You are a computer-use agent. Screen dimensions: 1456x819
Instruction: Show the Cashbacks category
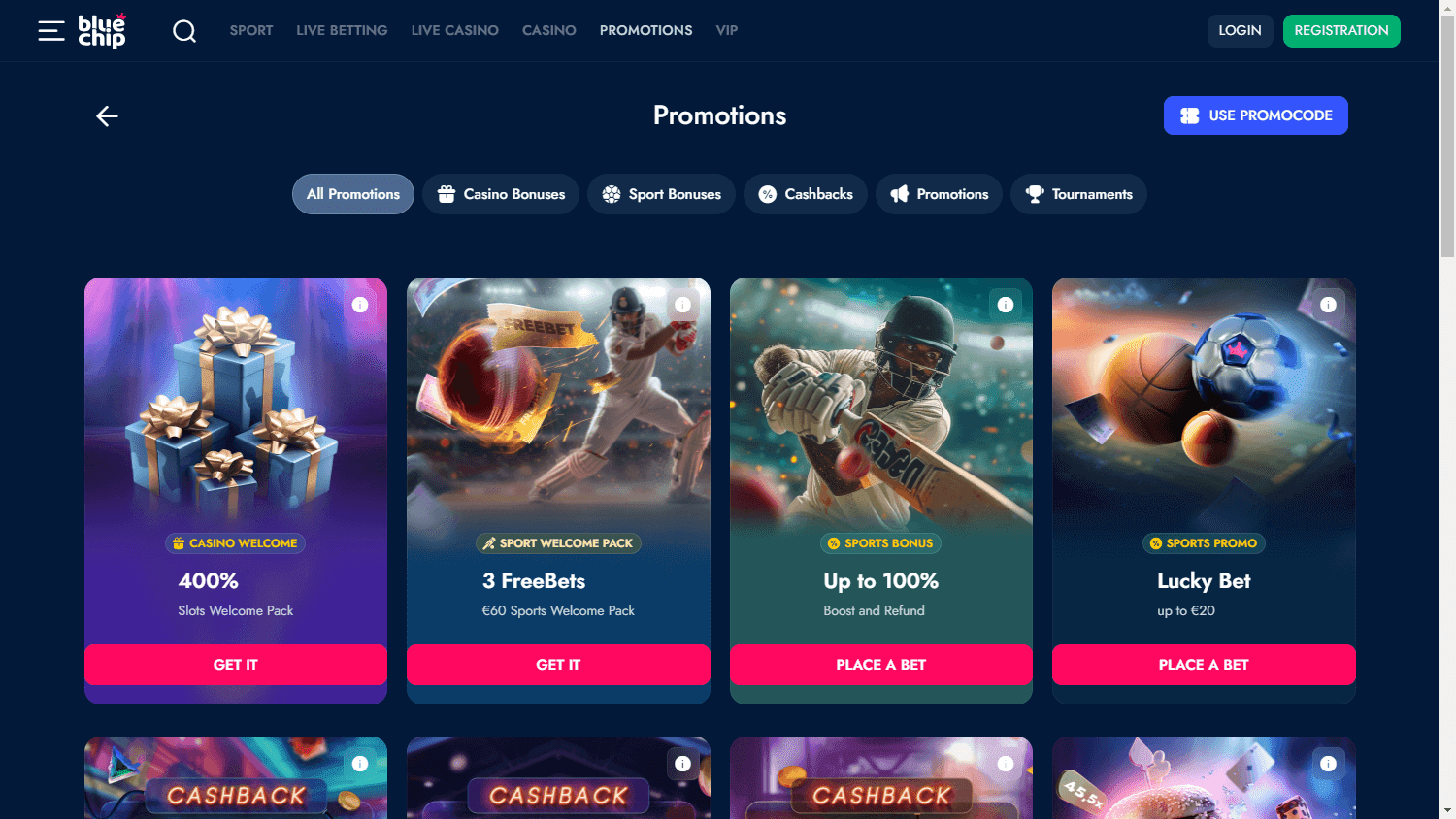[x=806, y=194]
